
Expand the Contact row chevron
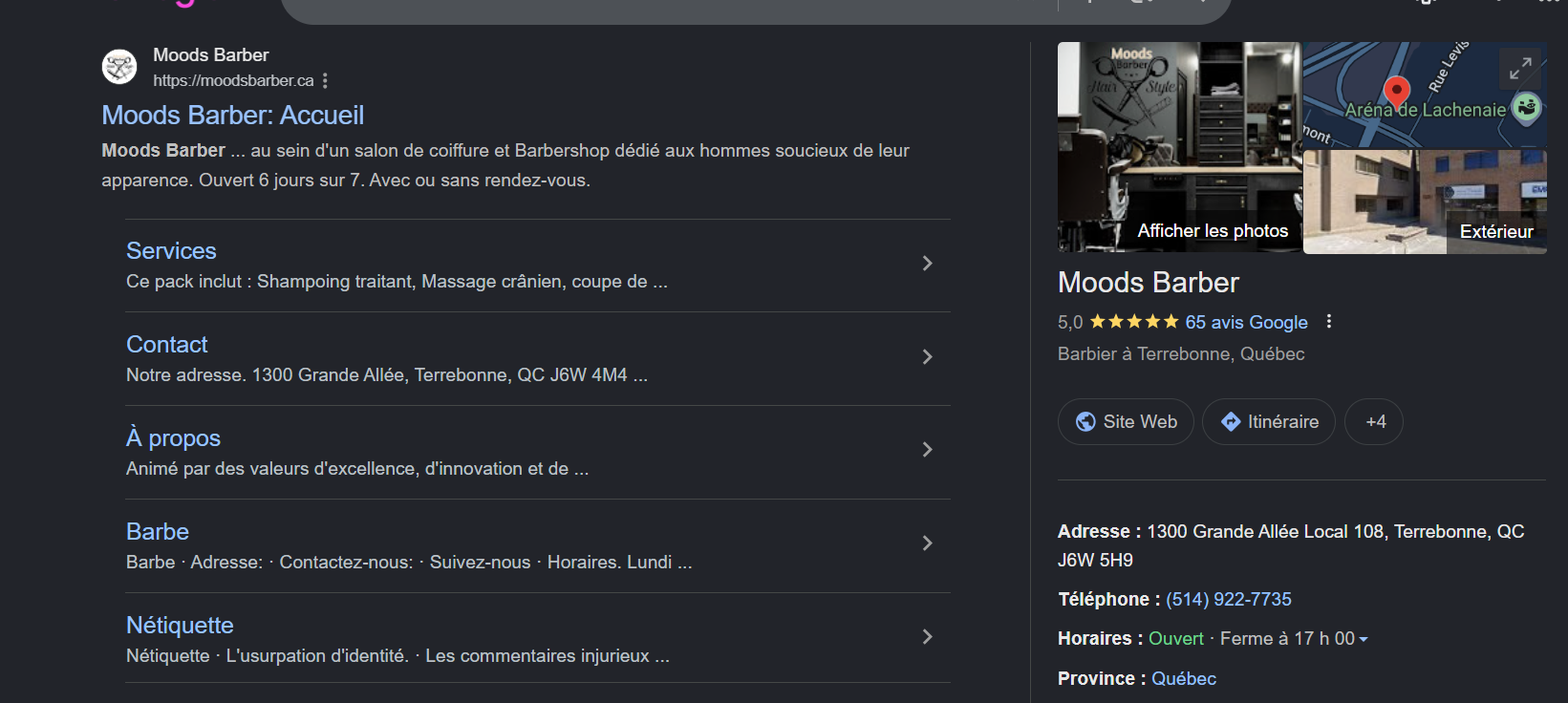(927, 357)
